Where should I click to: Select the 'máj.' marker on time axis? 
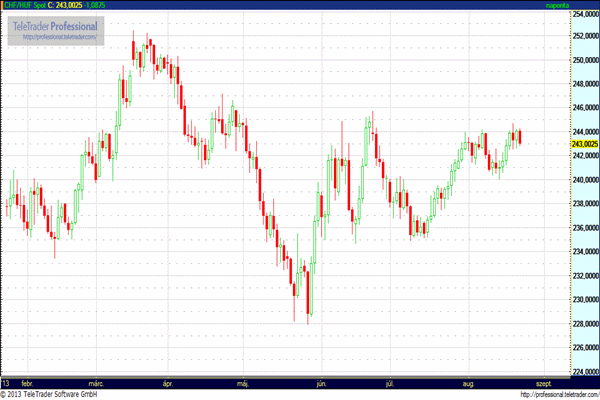(x=243, y=383)
